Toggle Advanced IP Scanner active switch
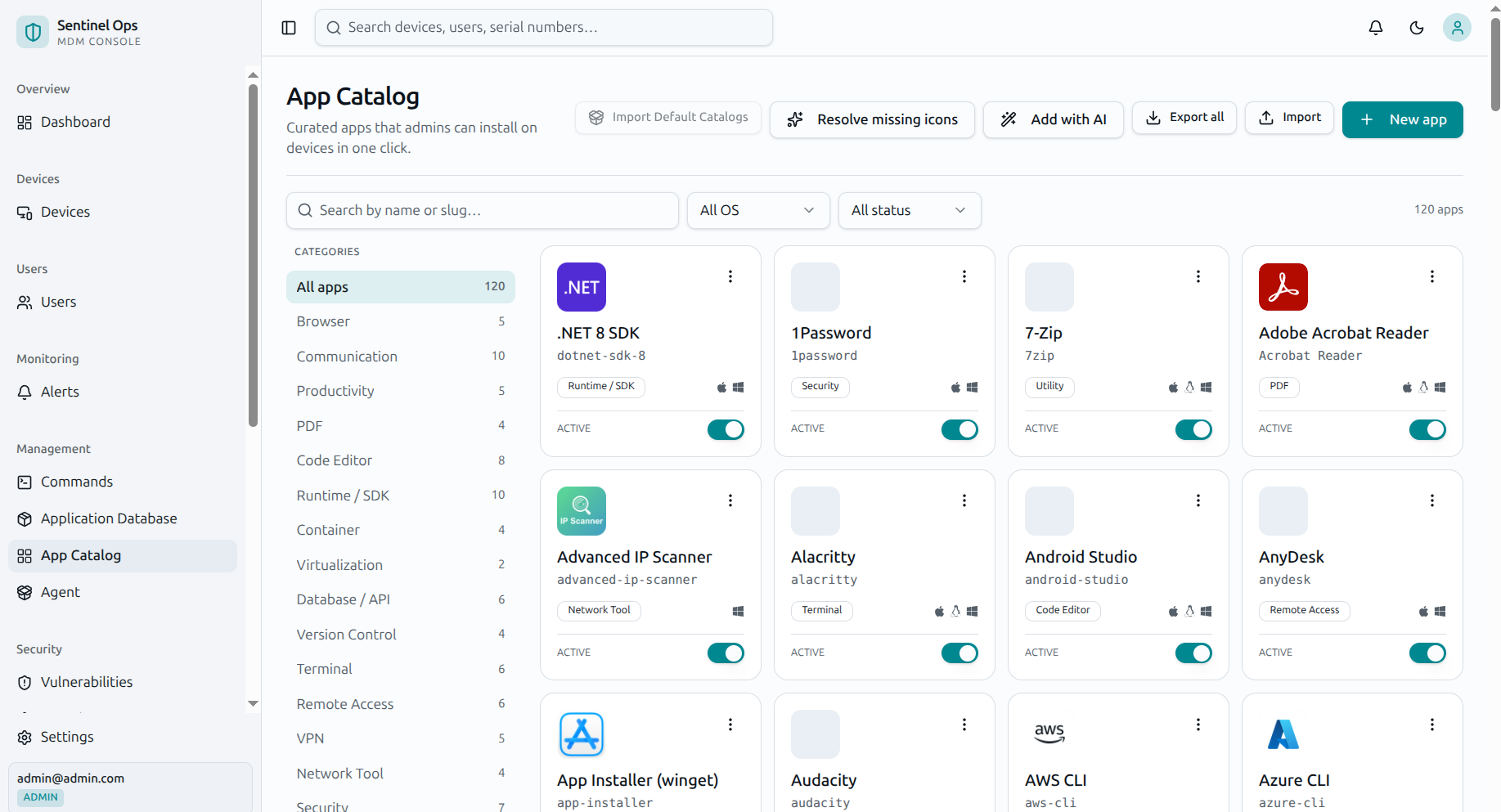The width and height of the screenshot is (1501, 812). (x=726, y=653)
